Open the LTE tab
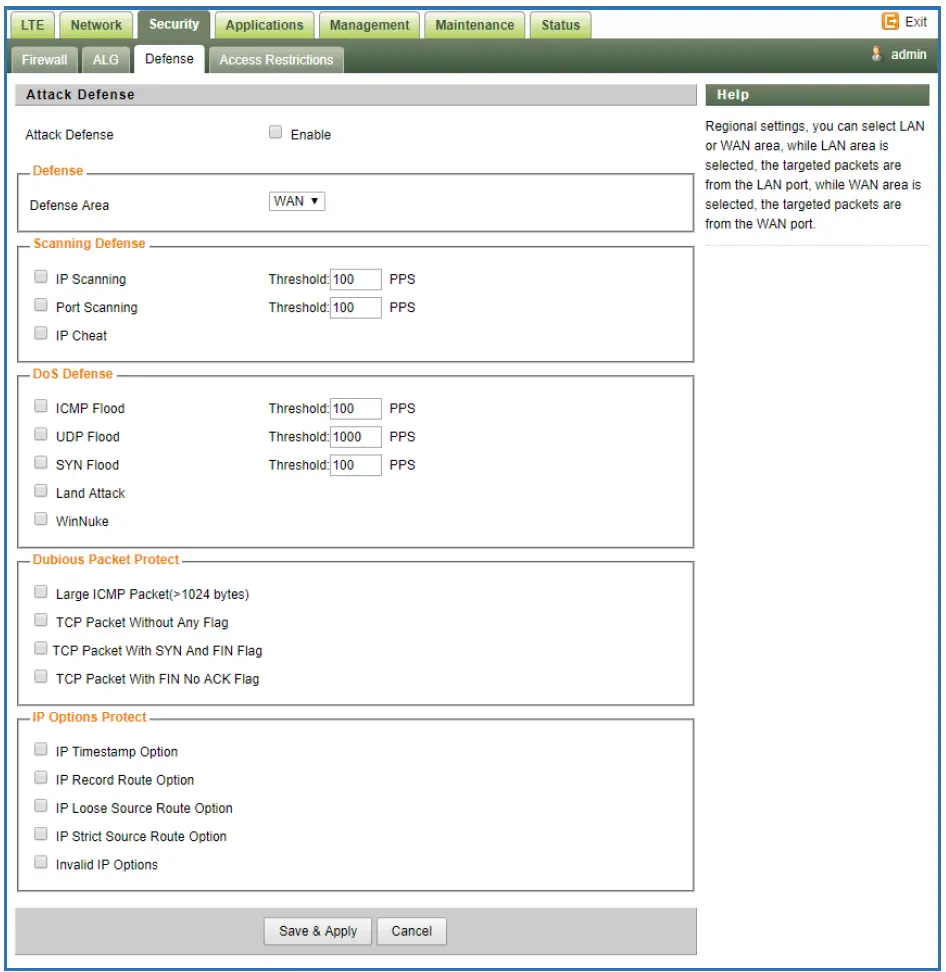This screenshot has width=946, height=972. [x=32, y=25]
